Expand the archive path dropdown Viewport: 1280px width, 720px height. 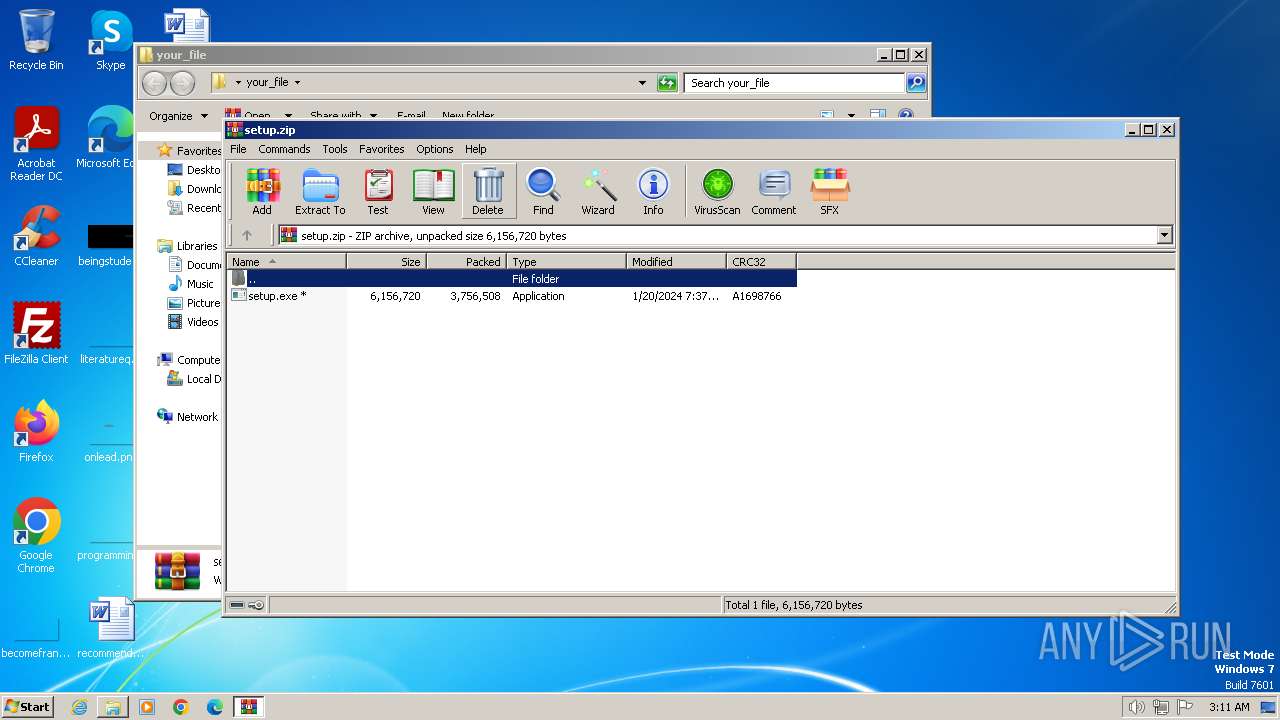coord(1164,236)
